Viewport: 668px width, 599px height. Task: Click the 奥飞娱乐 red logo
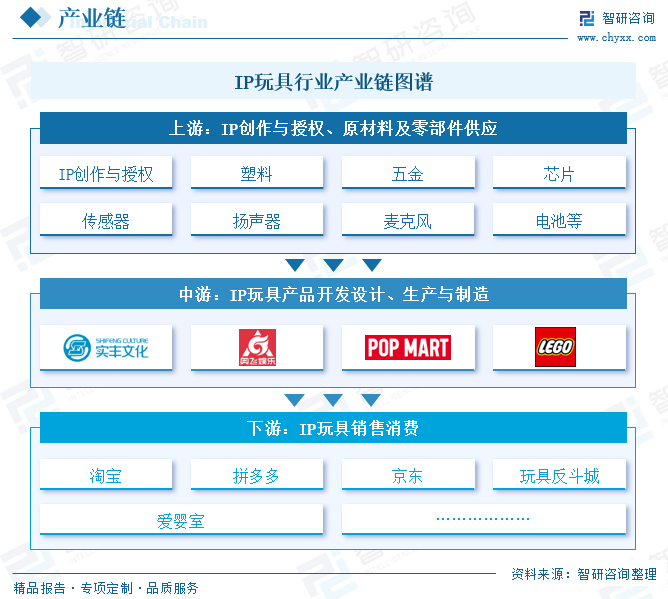point(257,347)
